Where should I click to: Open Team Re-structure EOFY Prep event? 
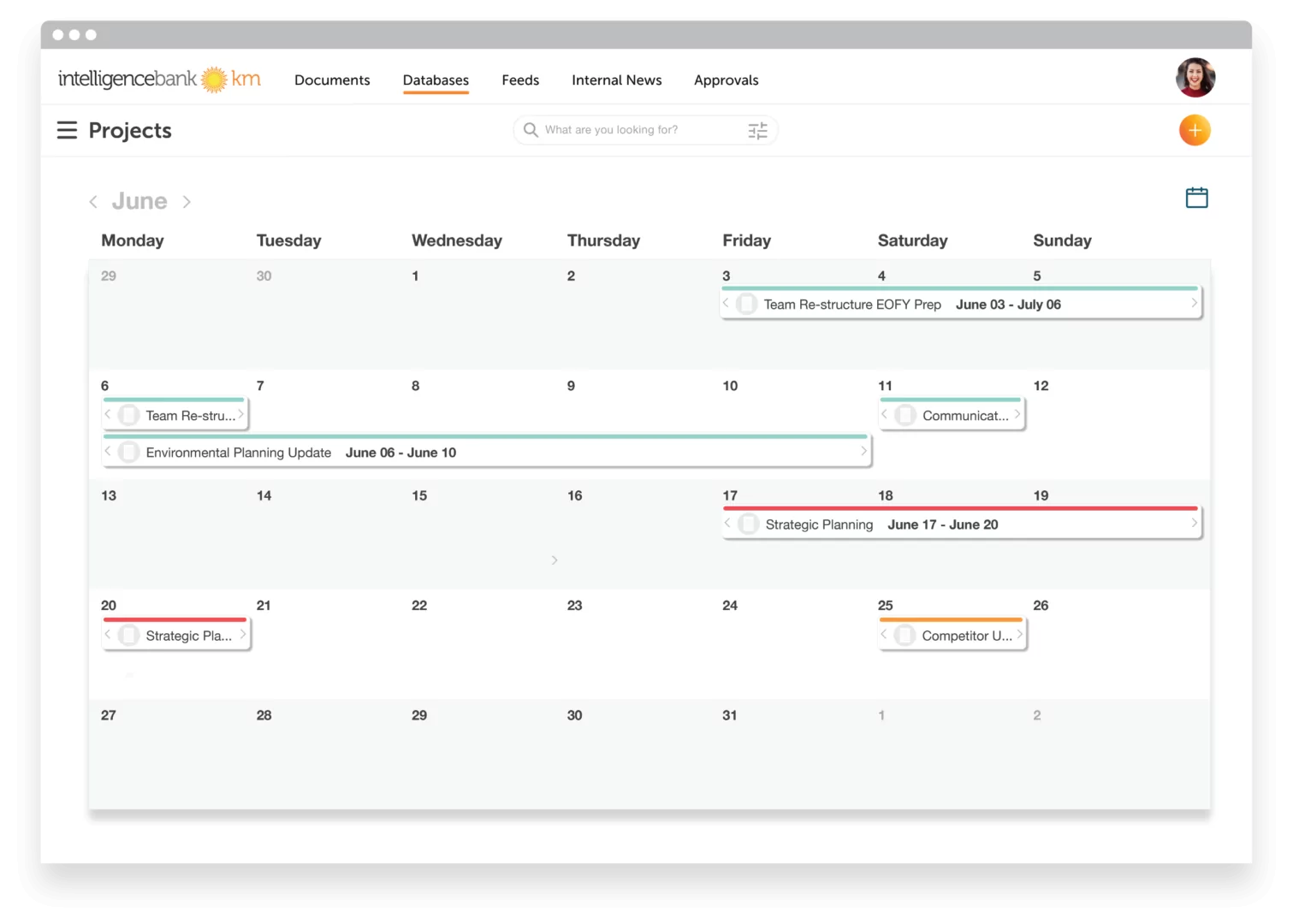tap(962, 304)
